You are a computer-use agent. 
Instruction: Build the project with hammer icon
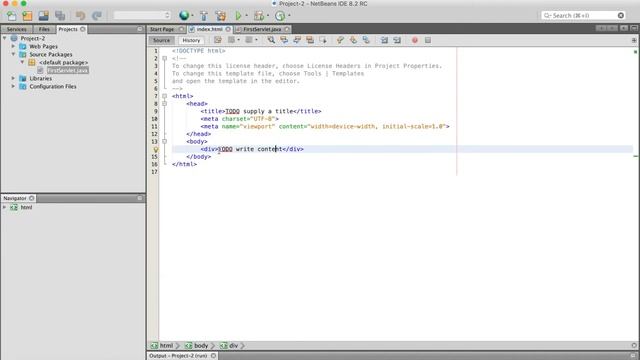point(204,16)
